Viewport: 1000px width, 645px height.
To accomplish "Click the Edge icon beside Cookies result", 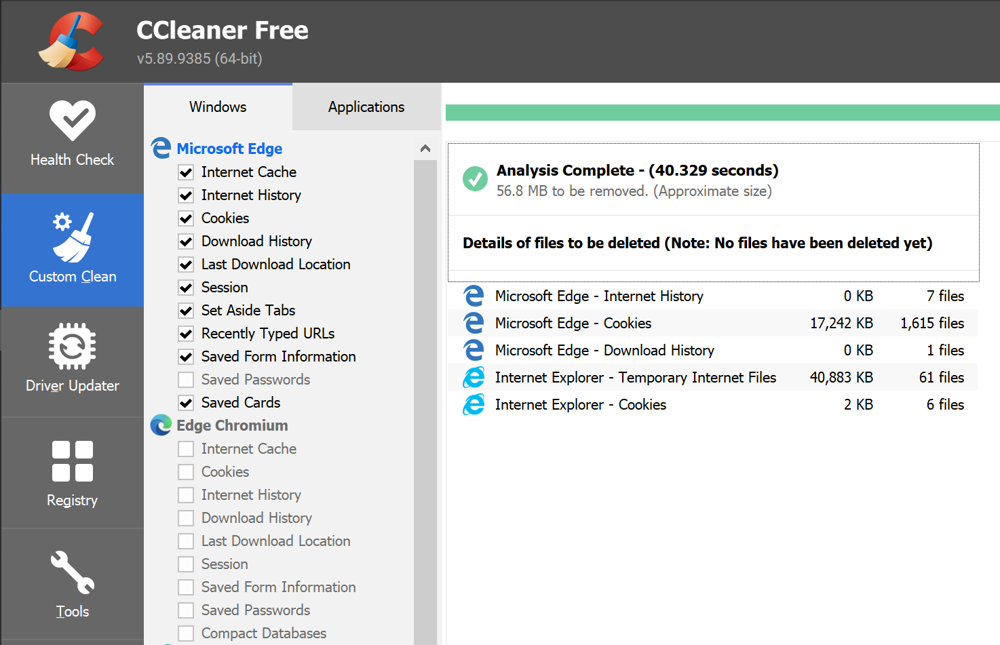I will tap(473, 323).
